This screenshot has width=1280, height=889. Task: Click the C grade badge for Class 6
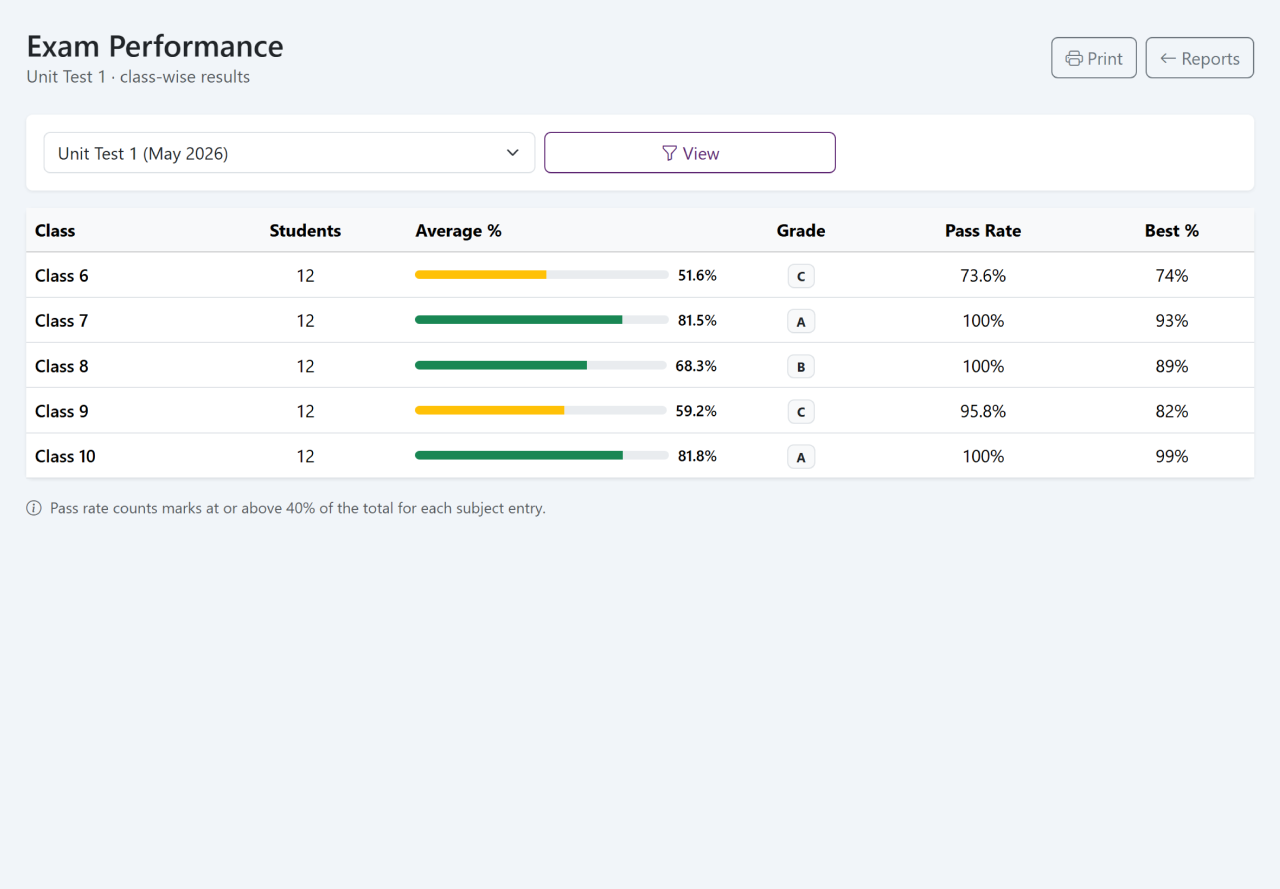pyautogui.click(x=801, y=276)
